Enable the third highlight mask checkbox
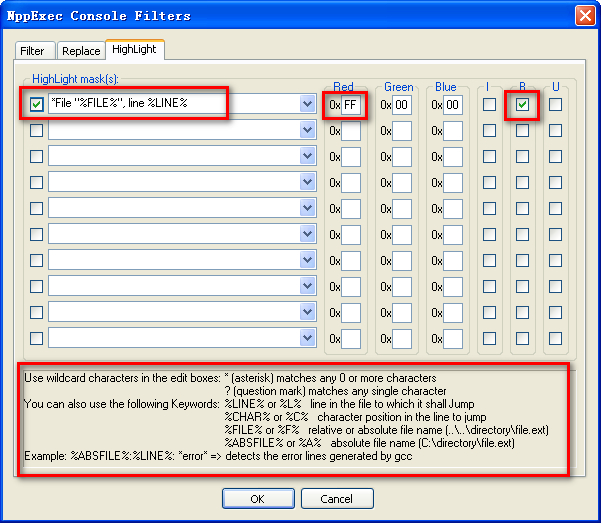The height and width of the screenshot is (523, 601). [x=36, y=156]
